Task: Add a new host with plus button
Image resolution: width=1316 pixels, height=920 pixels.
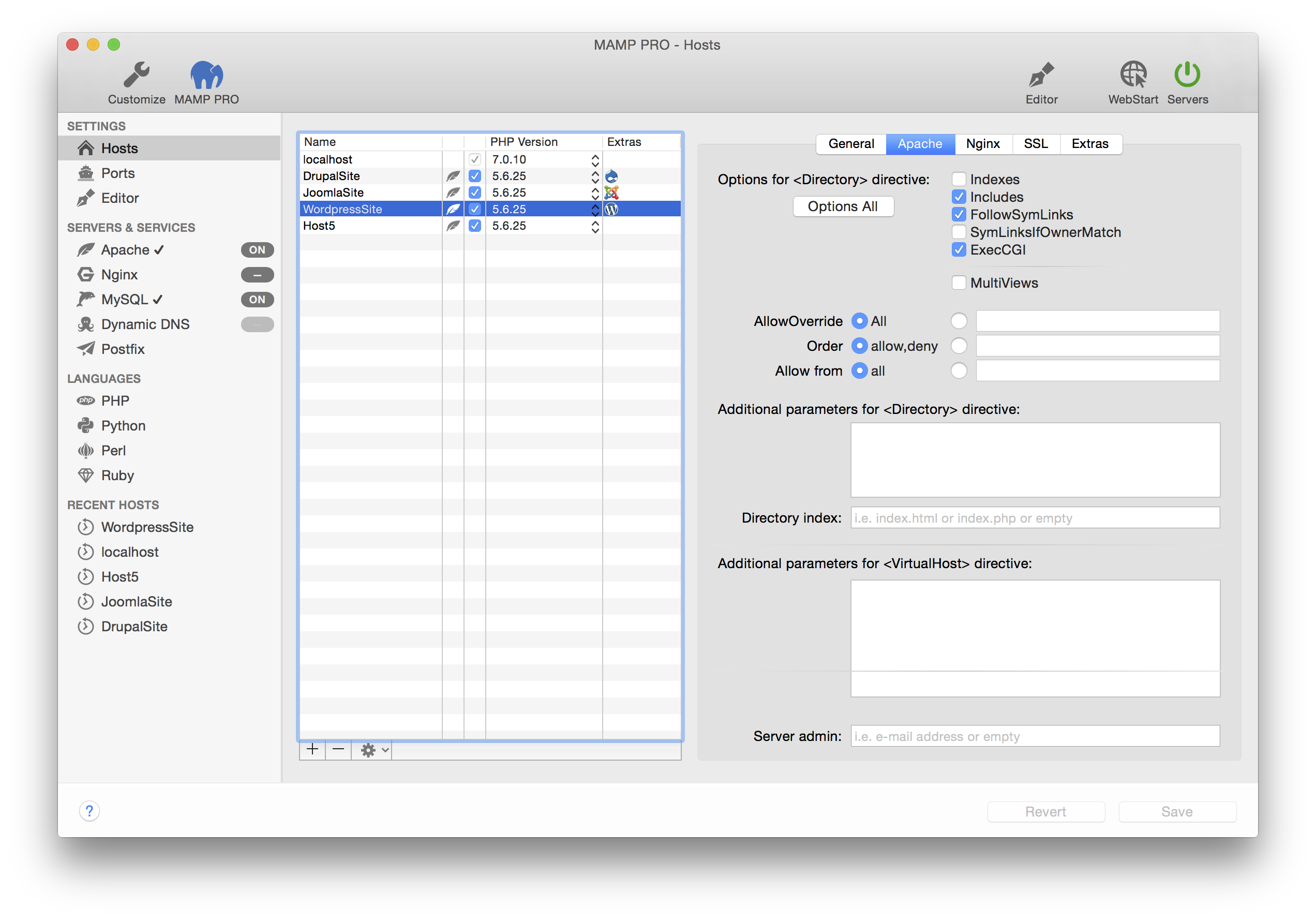Action: click(312, 750)
